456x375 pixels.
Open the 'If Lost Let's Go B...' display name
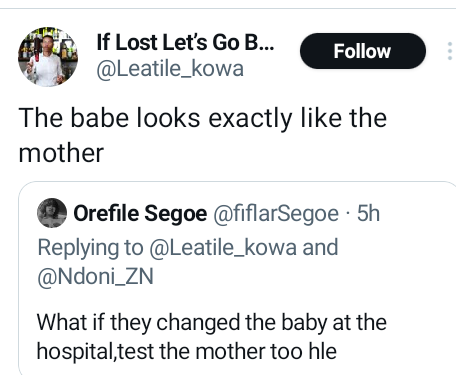185,42
